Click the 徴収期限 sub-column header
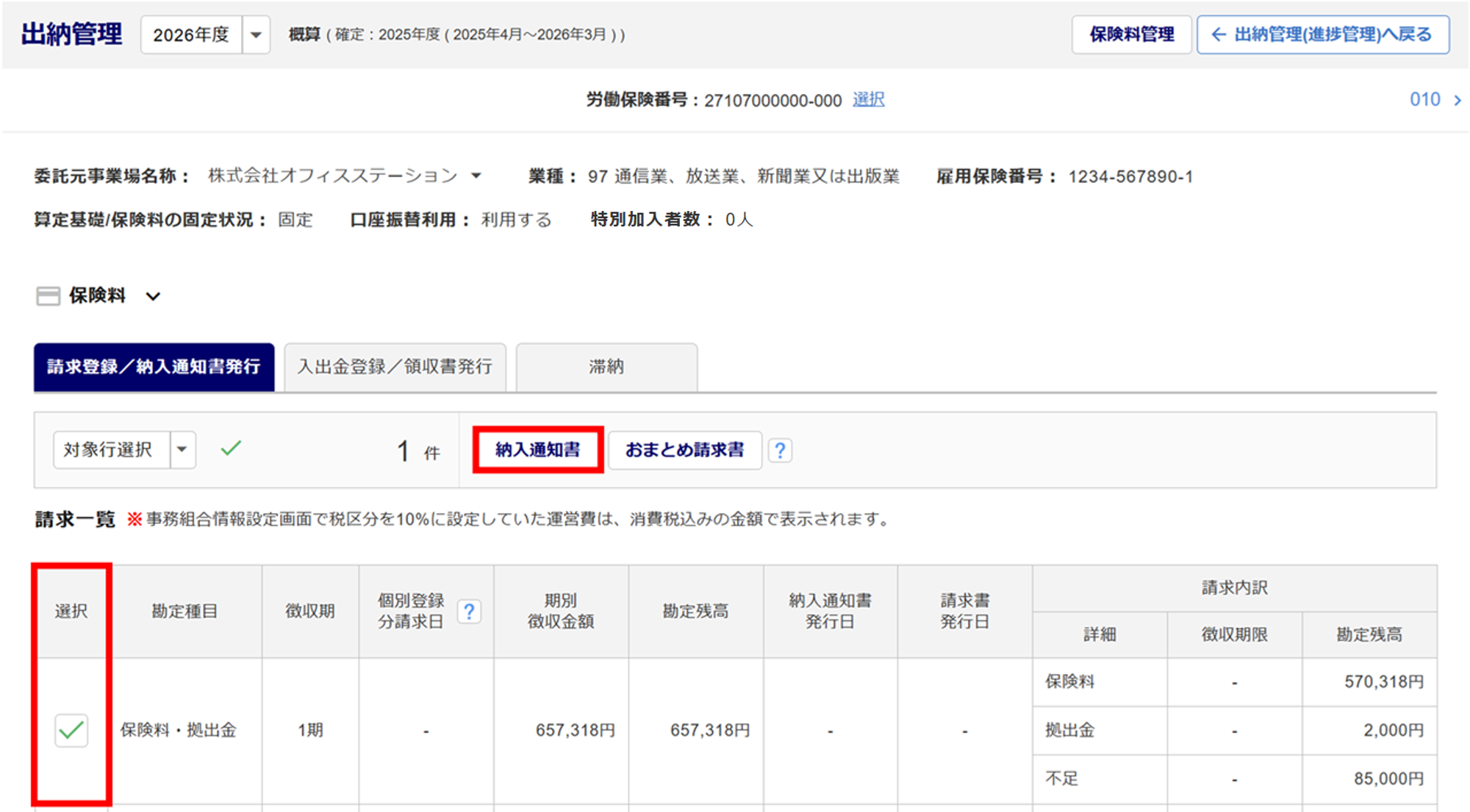The height and width of the screenshot is (812, 1470). pyautogui.click(x=1235, y=635)
